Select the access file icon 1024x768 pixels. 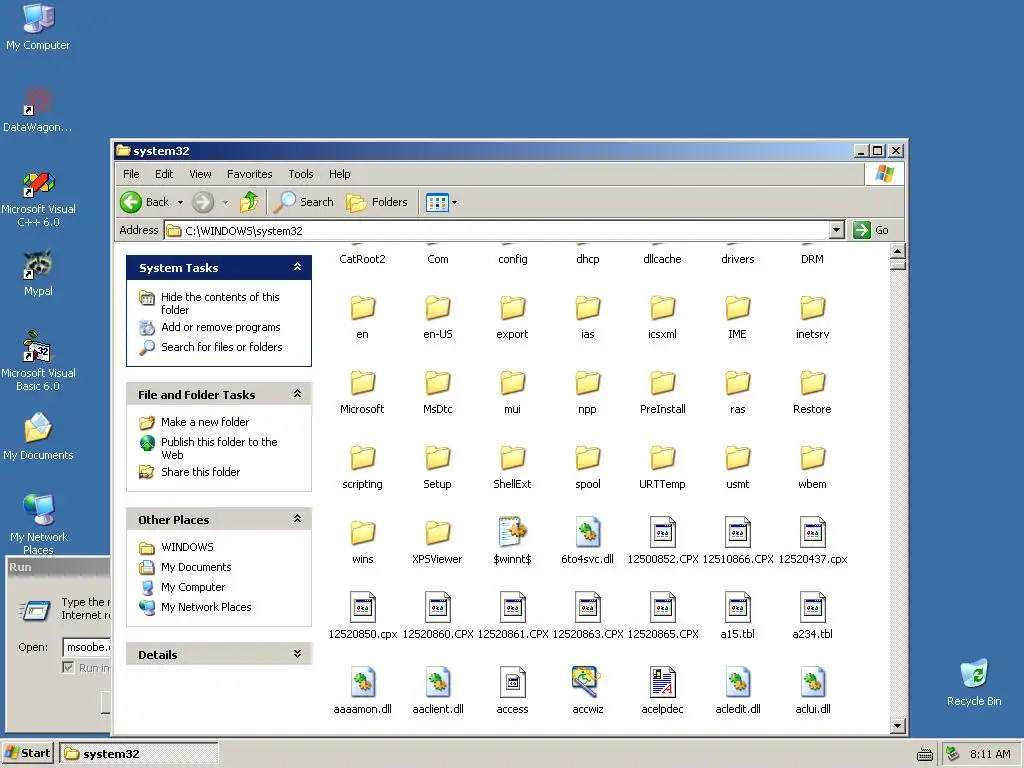513,682
